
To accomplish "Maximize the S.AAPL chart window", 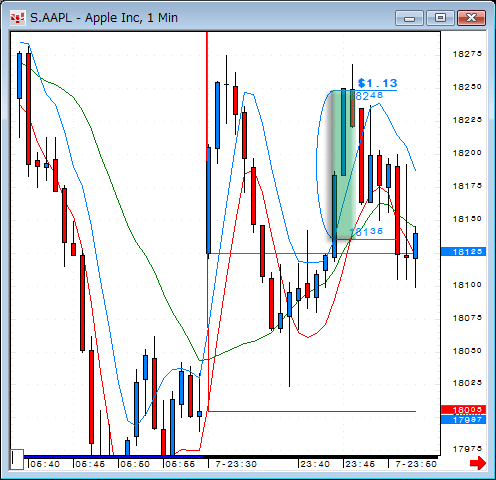I will (x=440, y=18).
